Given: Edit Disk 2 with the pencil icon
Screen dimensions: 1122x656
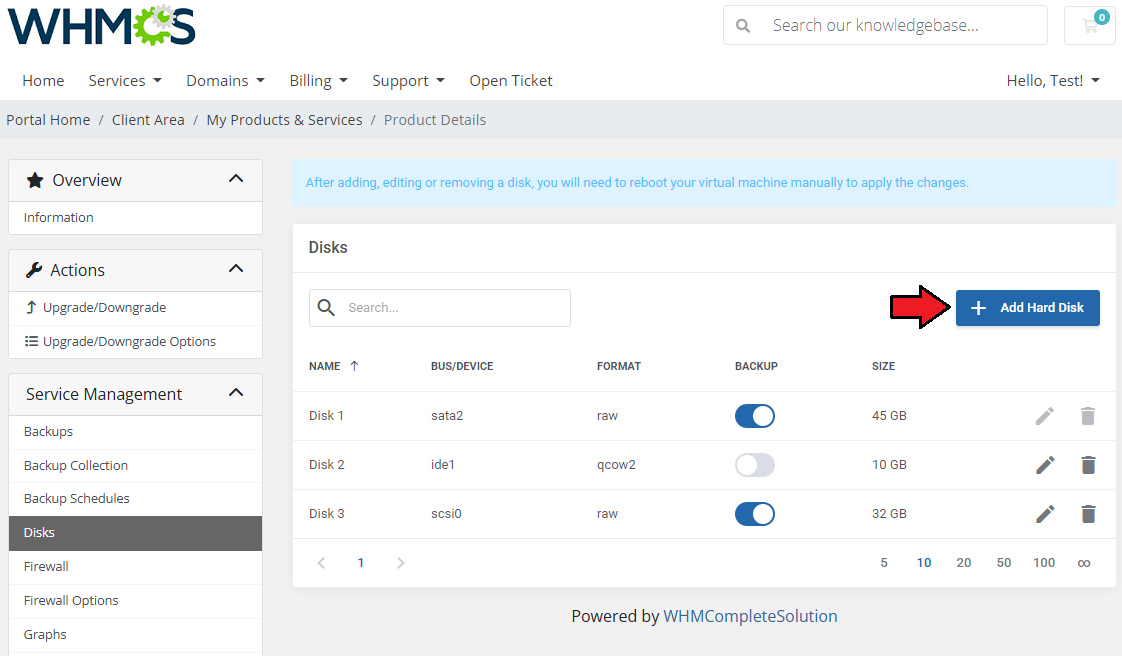Looking at the screenshot, I should tap(1045, 465).
